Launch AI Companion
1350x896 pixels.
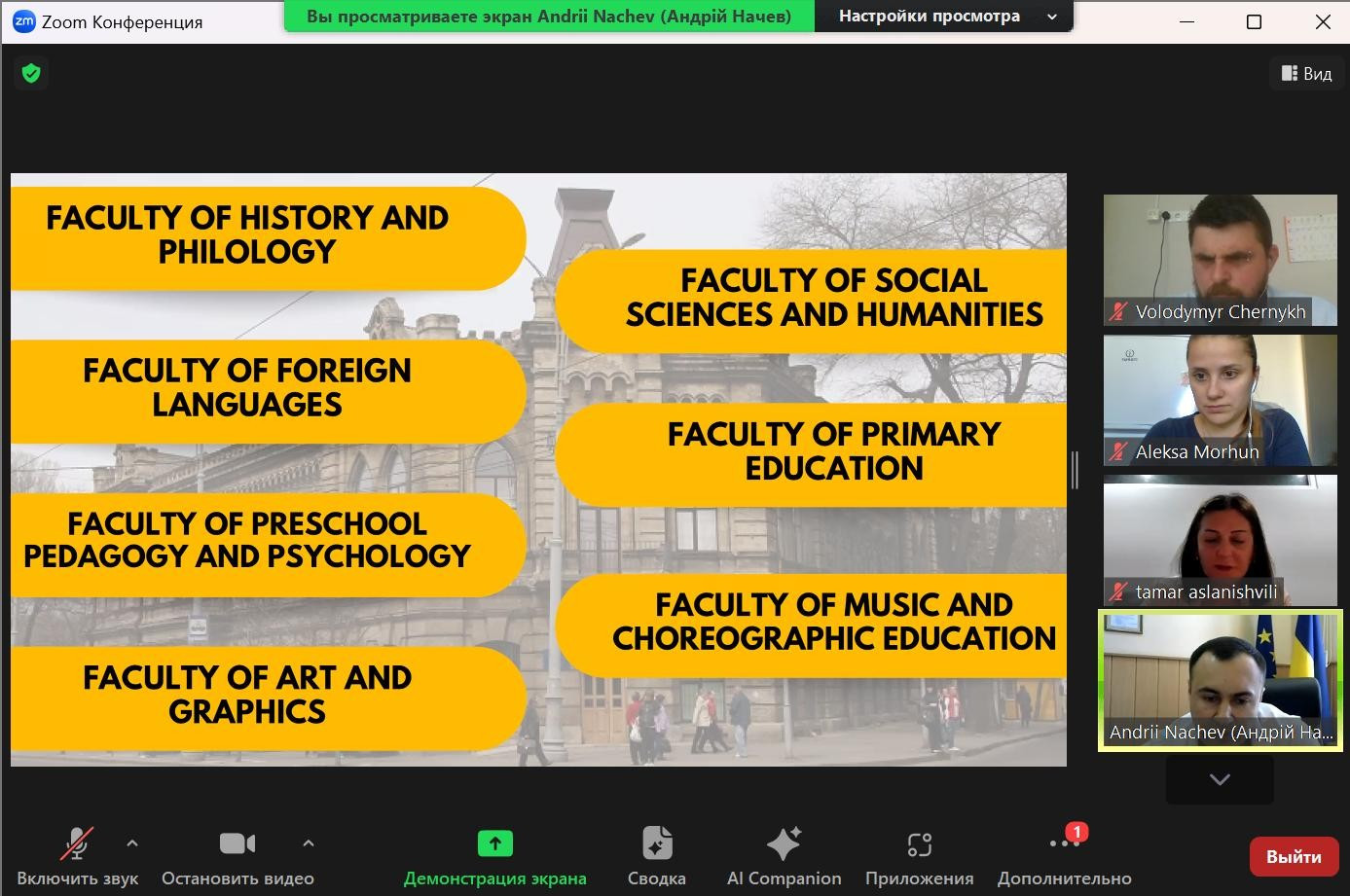784,856
